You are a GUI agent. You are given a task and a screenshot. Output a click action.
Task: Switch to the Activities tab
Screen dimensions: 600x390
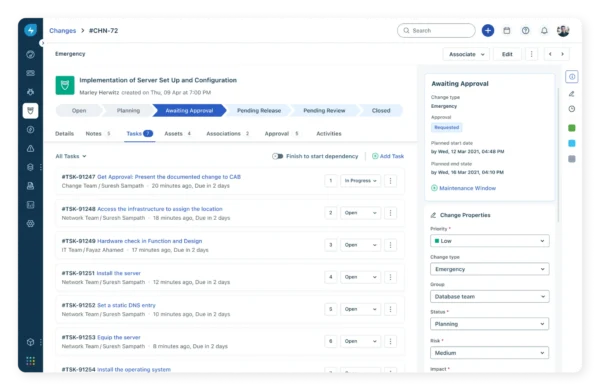[x=329, y=134]
